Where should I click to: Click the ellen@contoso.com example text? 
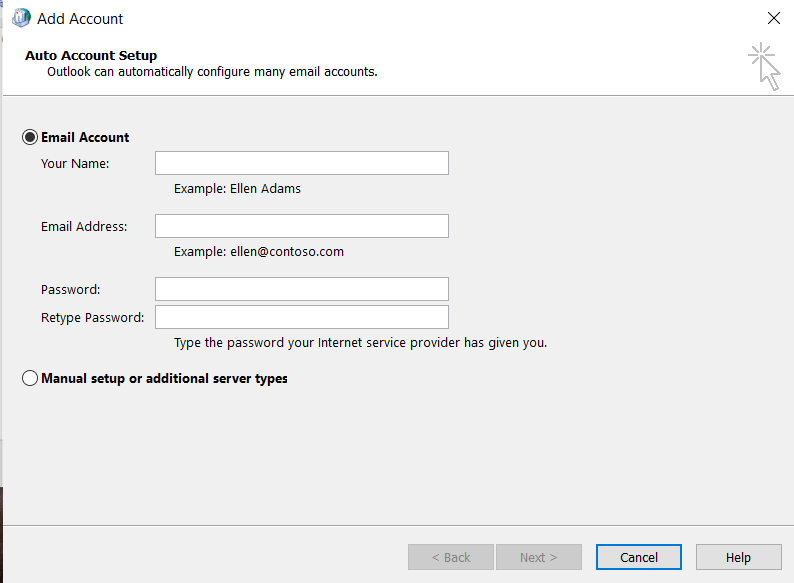coord(258,251)
